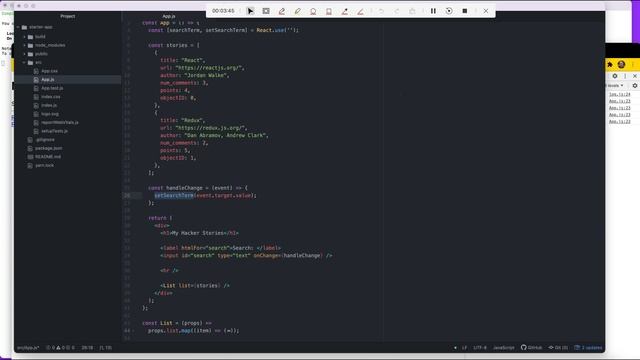
Task: Open index.css in the project tree
Action: [51, 97]
